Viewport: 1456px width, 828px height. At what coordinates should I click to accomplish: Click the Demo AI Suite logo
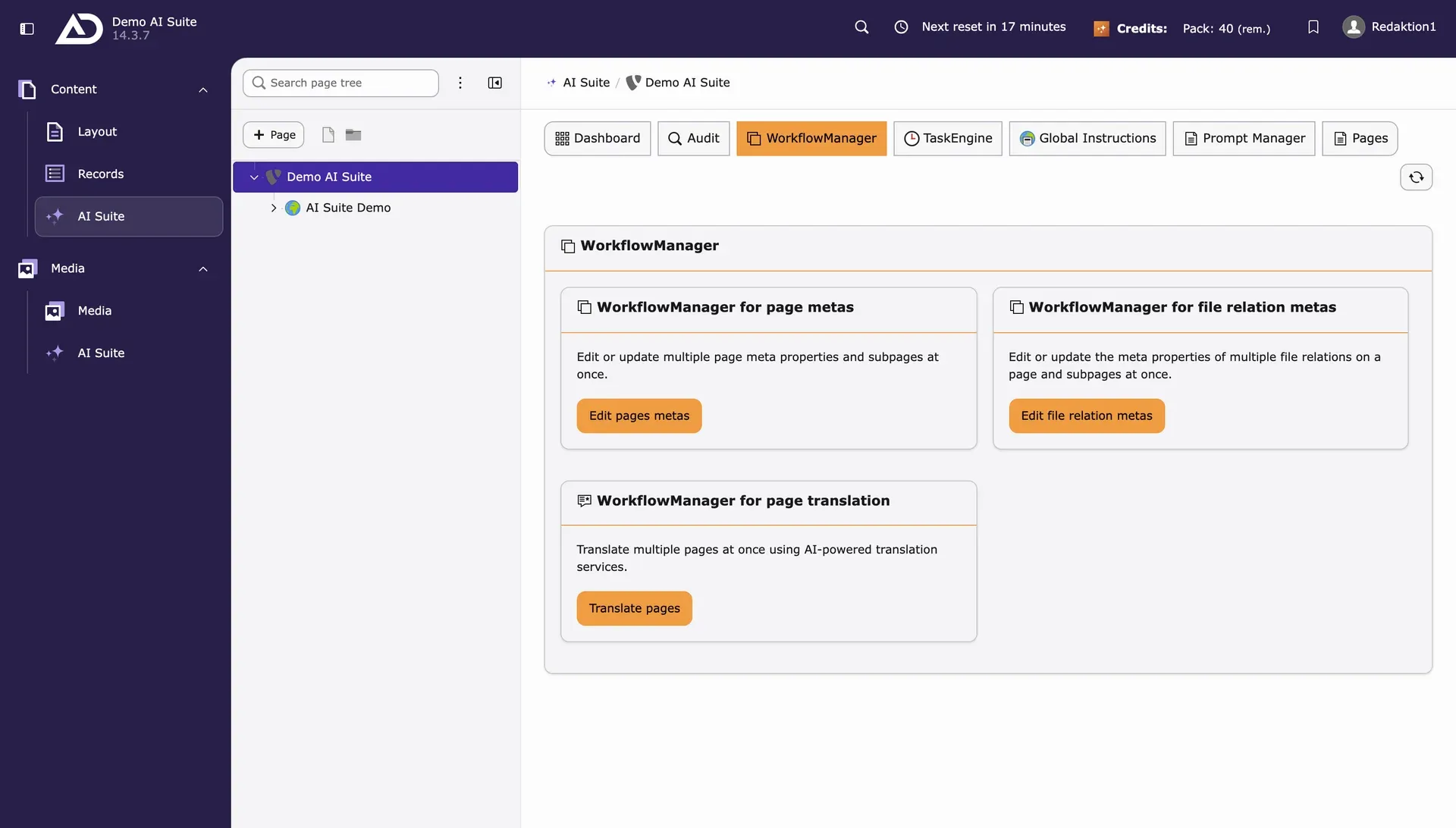click(x=79, y=29)
